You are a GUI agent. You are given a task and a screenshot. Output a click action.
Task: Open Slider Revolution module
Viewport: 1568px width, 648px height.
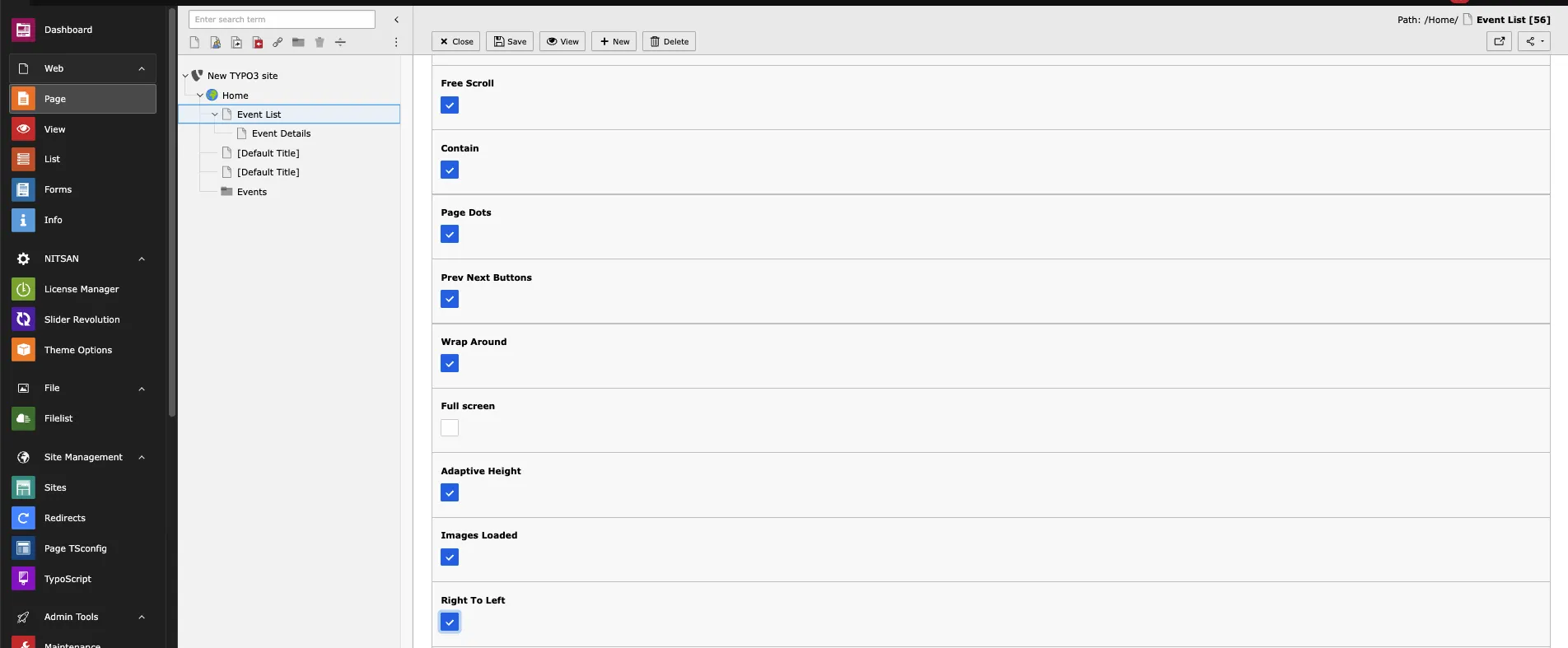pos(82,319)
